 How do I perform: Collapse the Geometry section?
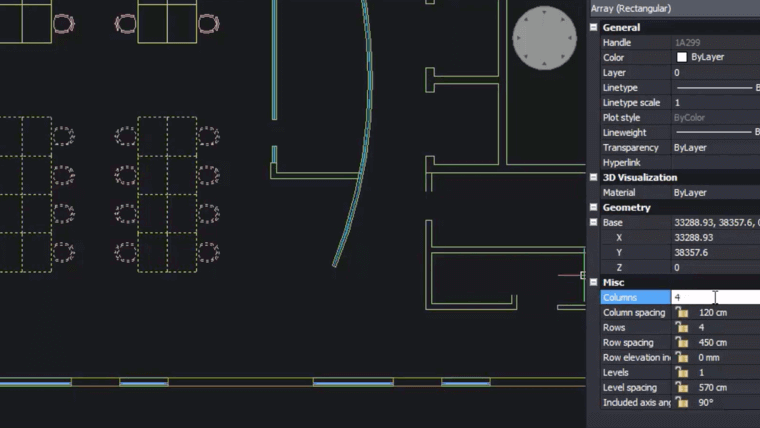pos(594,208)
